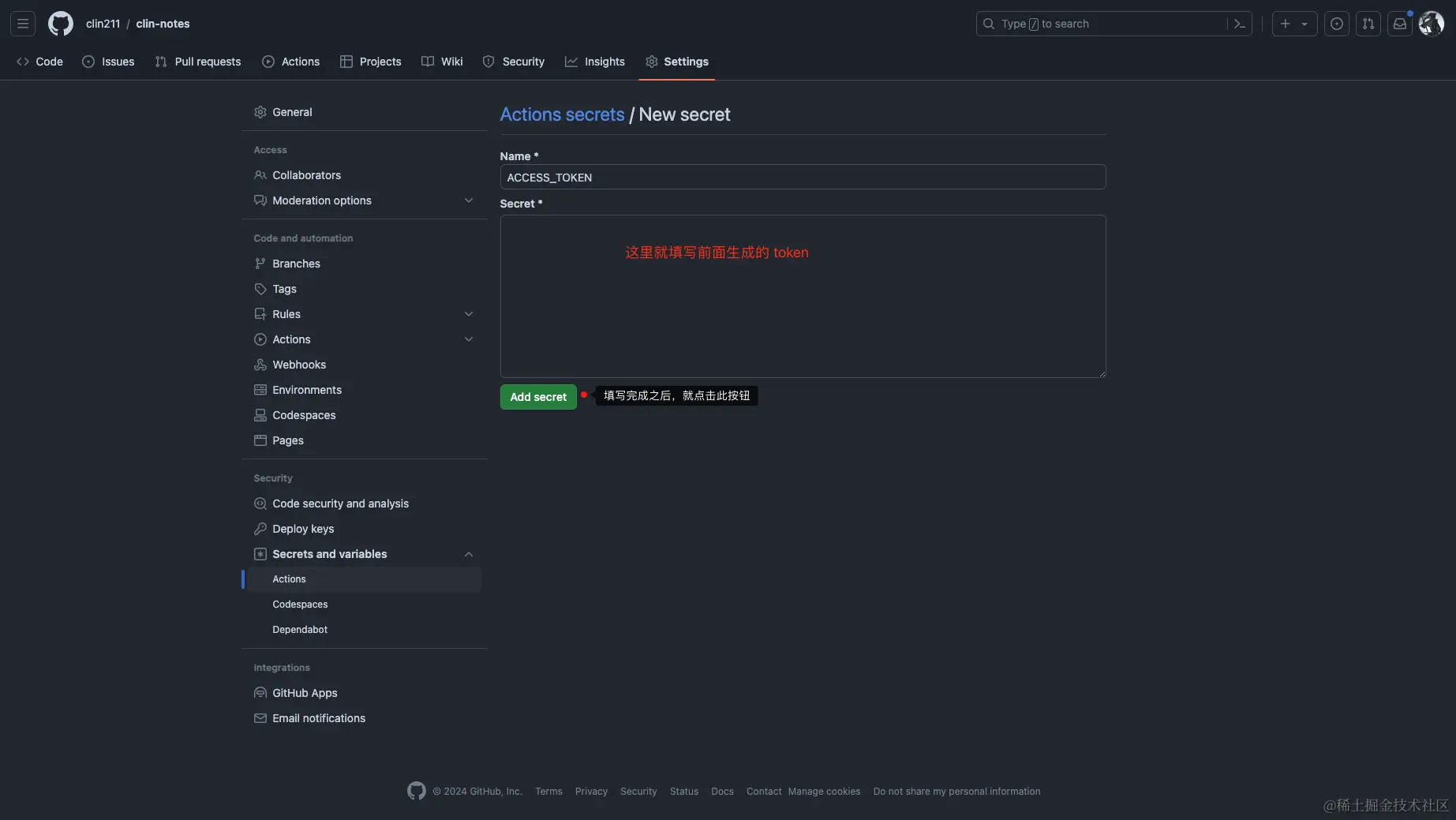Open the clin211 owner link
This screenshot has width=1456, height=820.
pos(103,24)
